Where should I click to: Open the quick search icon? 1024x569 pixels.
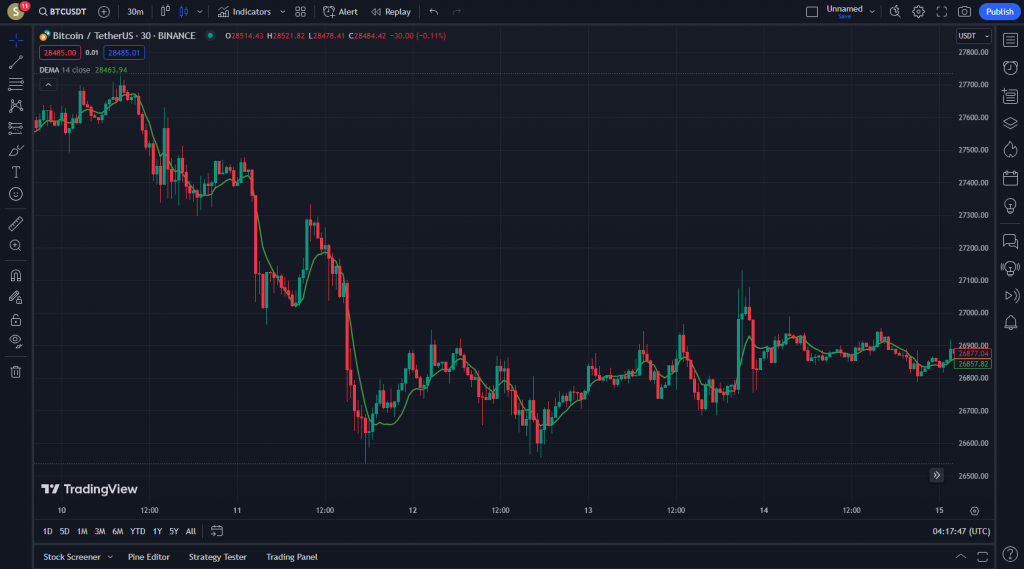click(895, 12)
